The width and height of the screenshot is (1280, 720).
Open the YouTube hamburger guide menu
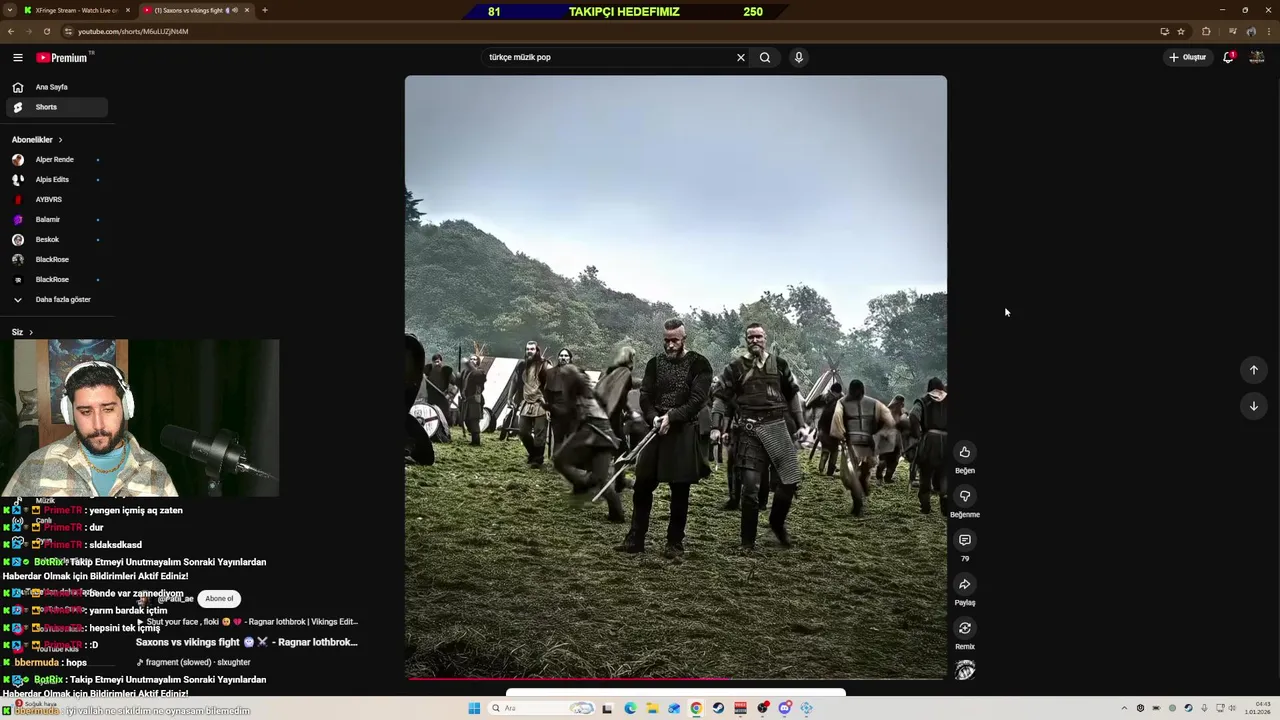point(17,58)
